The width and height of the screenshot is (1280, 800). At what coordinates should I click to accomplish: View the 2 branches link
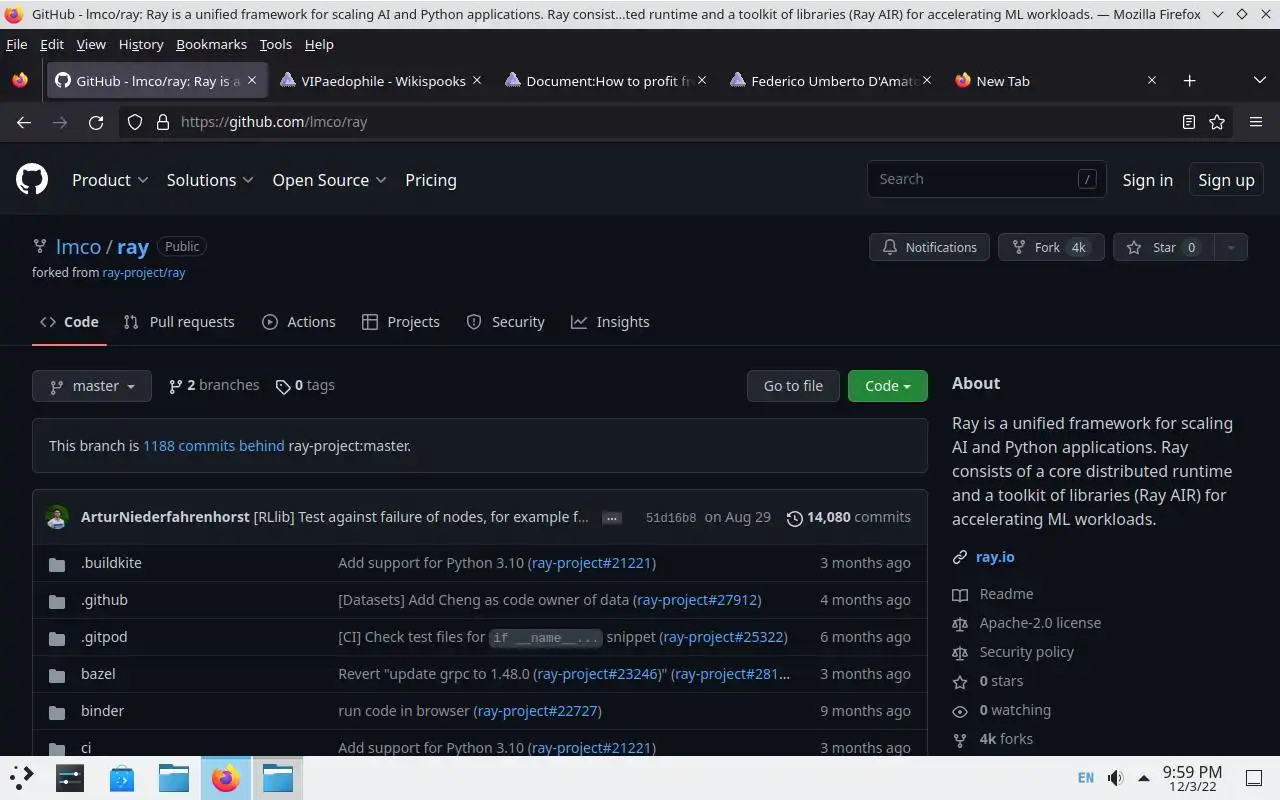click(214, 385)
